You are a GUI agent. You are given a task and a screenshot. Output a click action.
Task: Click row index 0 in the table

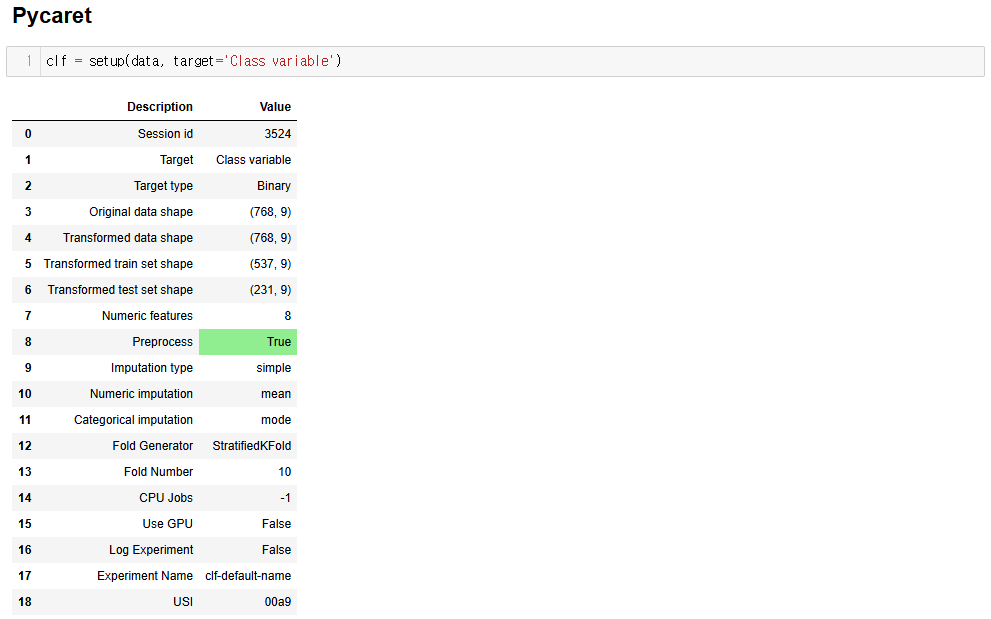point(28,134)
